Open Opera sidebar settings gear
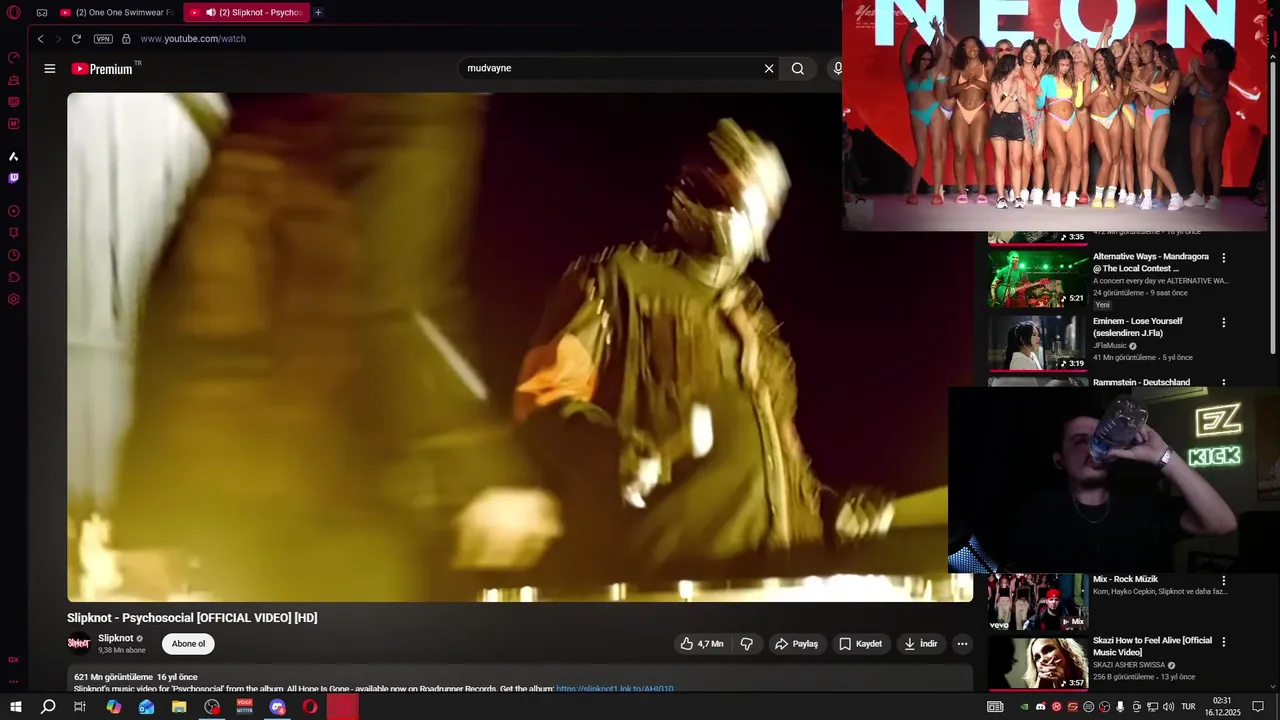The width and height of the screenshot is (1280, 720). point(14,299)
